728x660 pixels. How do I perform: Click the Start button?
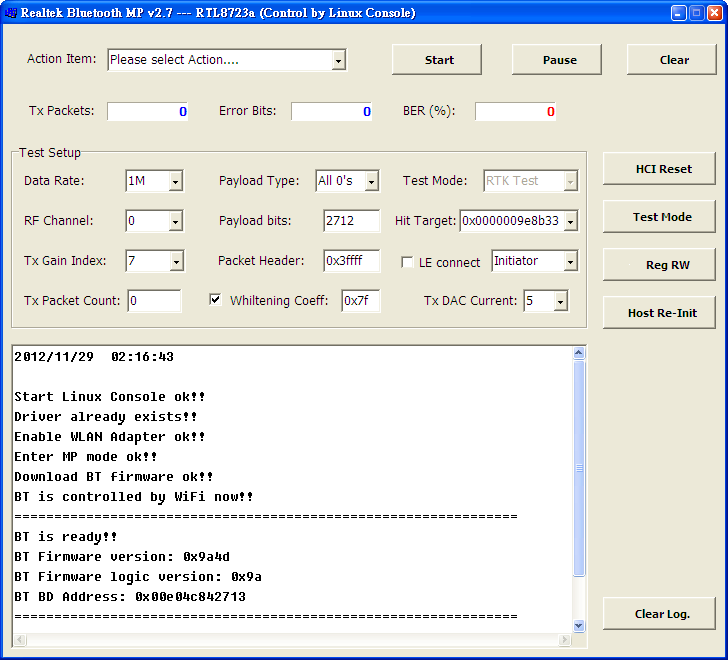[x=437, y=60]
